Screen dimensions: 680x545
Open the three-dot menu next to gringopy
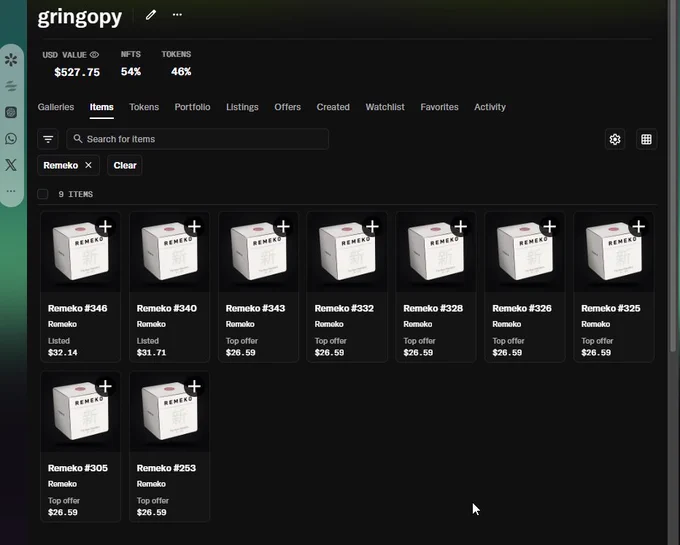(177, 14)
